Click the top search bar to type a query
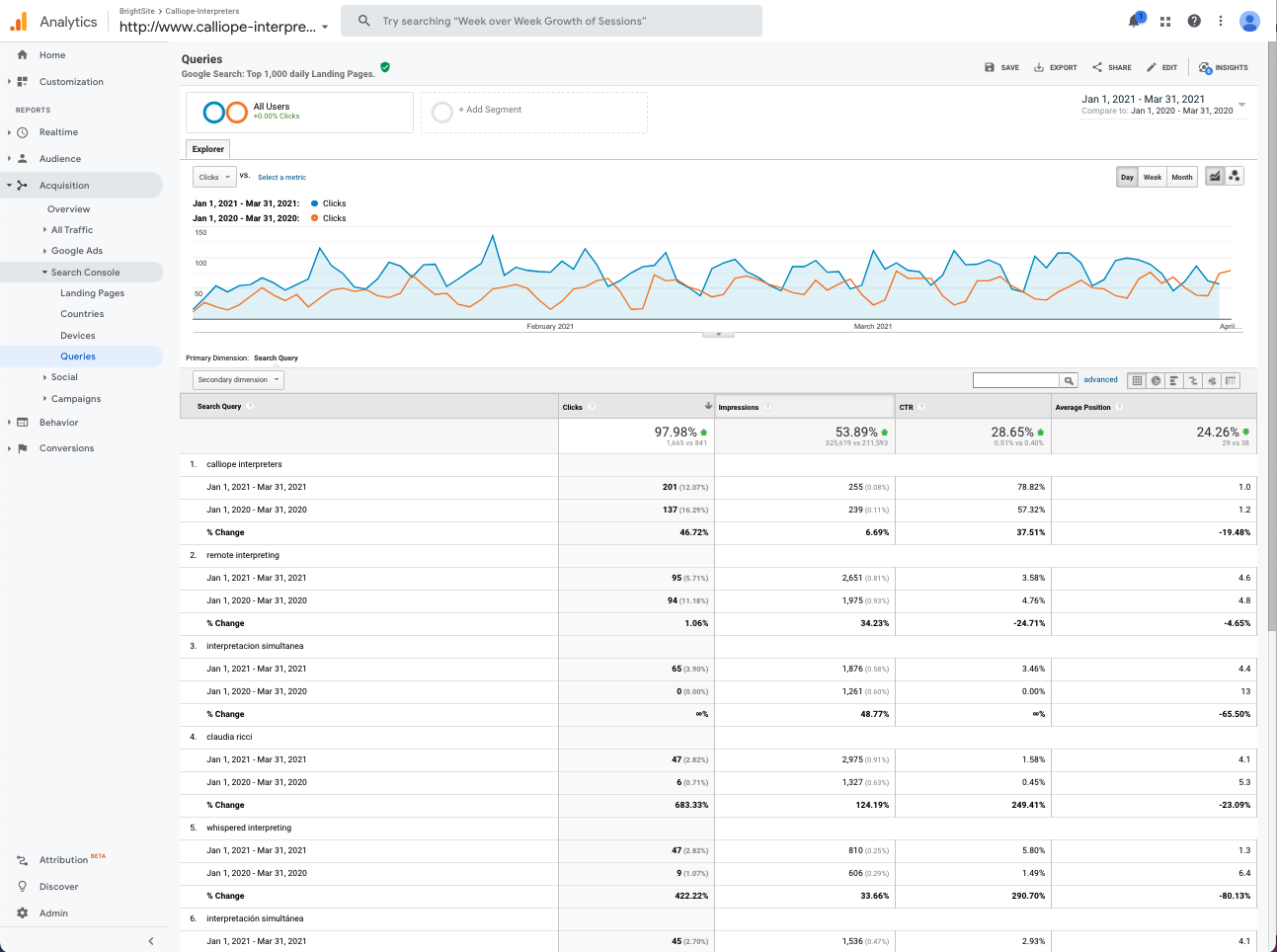Image resolution: width=1277 pixels, height=952 pixels. (x=551, y=20)
